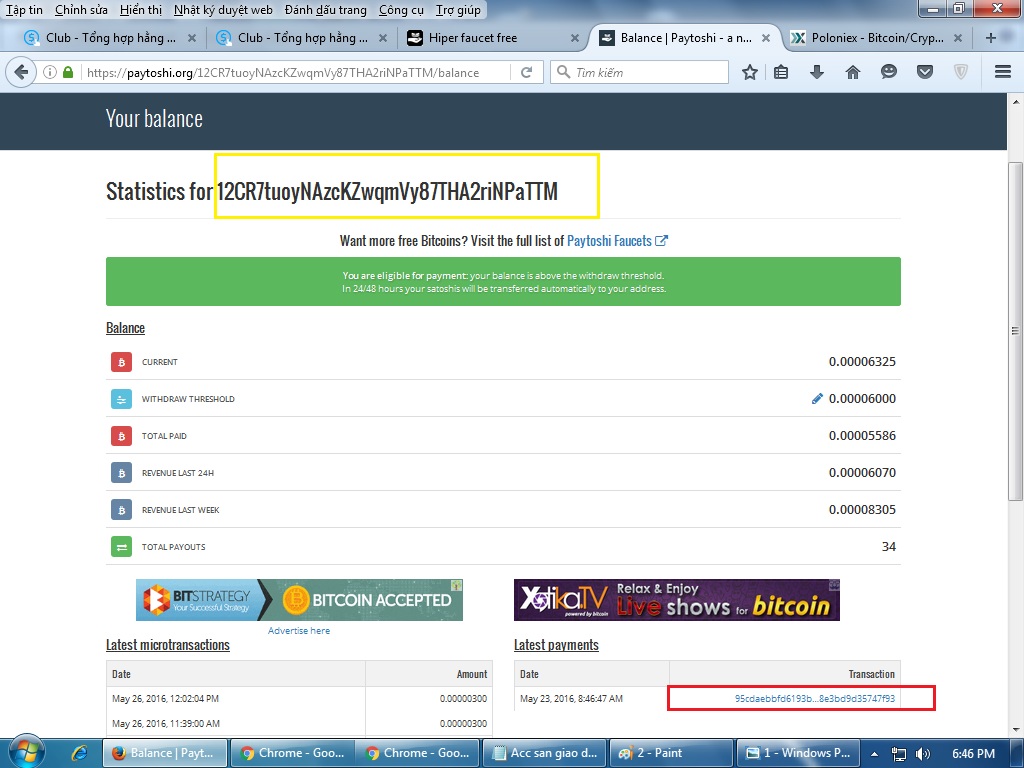Viewport: 1024px width, 768px height.
Task: Follow the Paytoshi Faucets link
Action: (x=617, y=241)
